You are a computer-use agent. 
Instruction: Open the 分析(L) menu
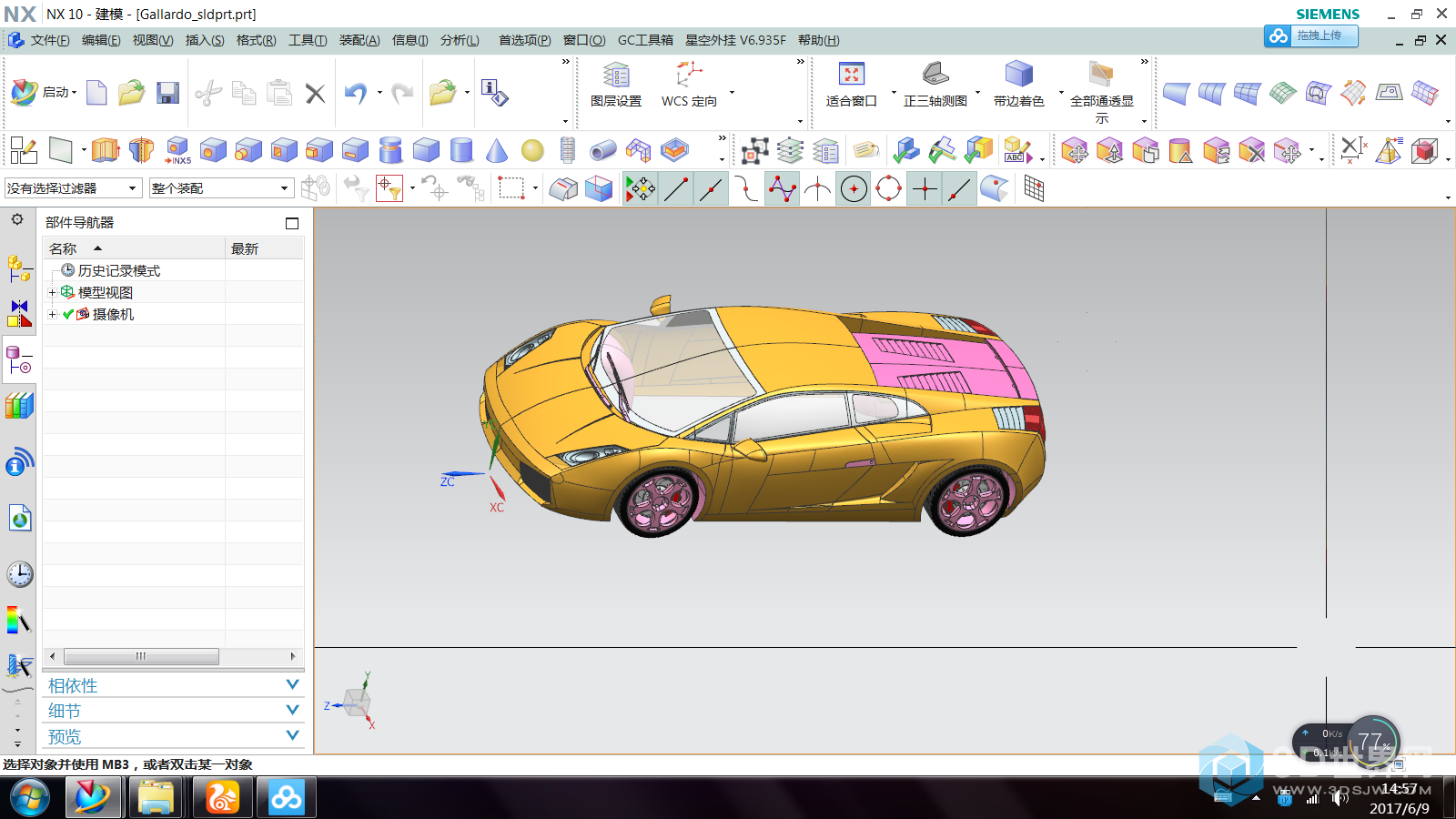pyautogui.click(x=460, y=40)
